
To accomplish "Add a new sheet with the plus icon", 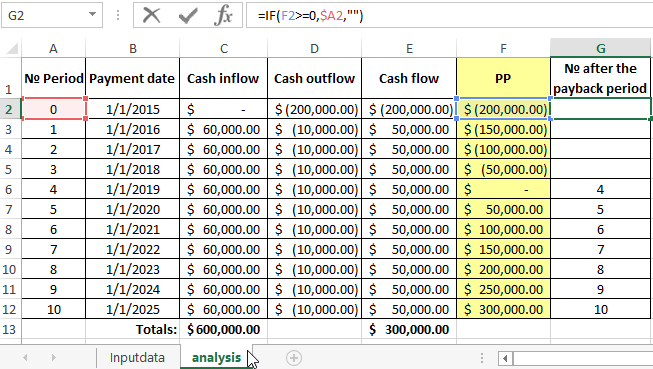I will pyautogui.click(x=294, y=358).
